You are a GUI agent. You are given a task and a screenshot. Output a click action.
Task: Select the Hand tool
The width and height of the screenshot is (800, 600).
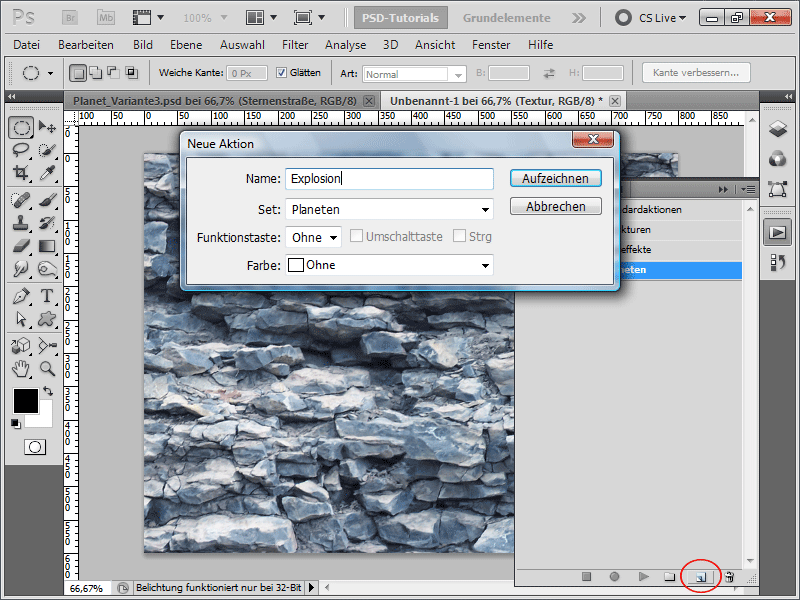[x=21, y=368]
